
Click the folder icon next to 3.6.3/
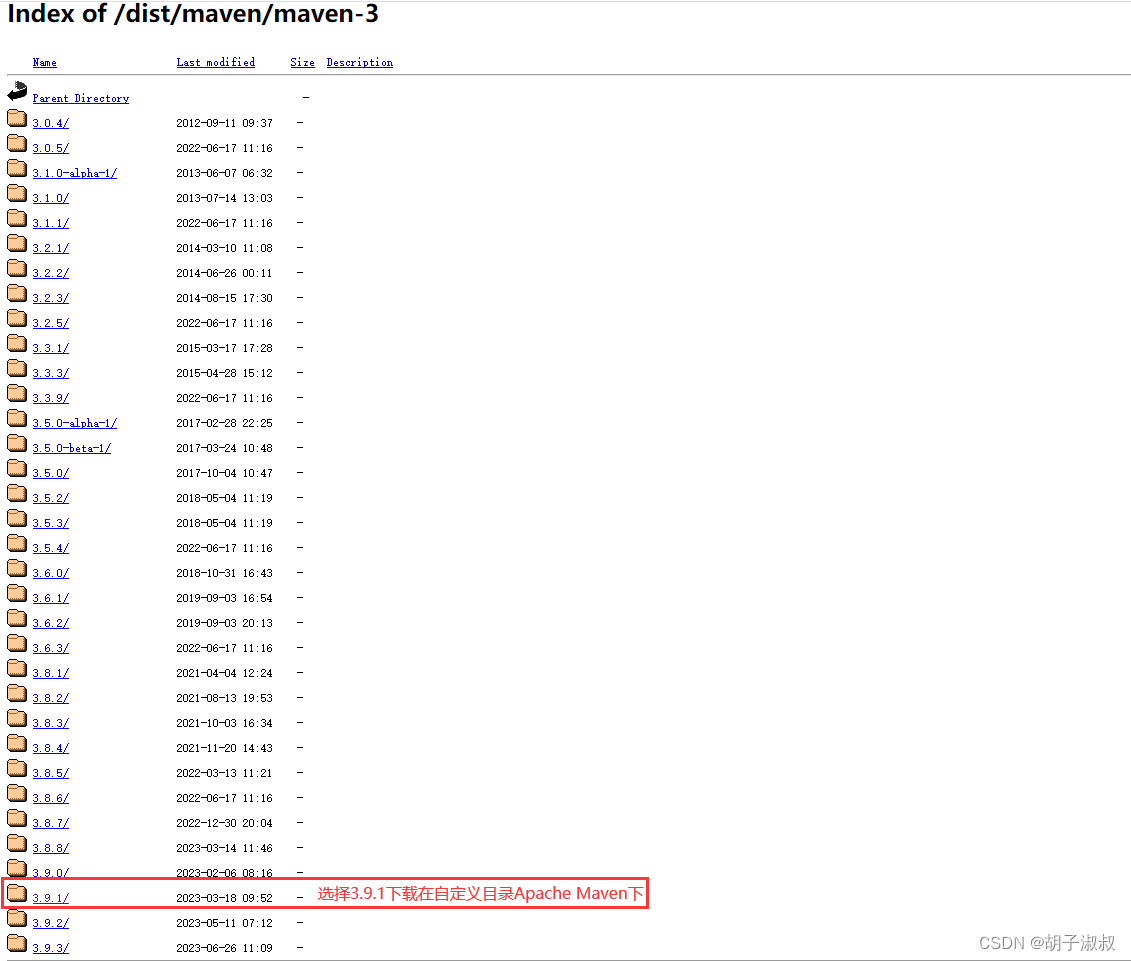16,642
